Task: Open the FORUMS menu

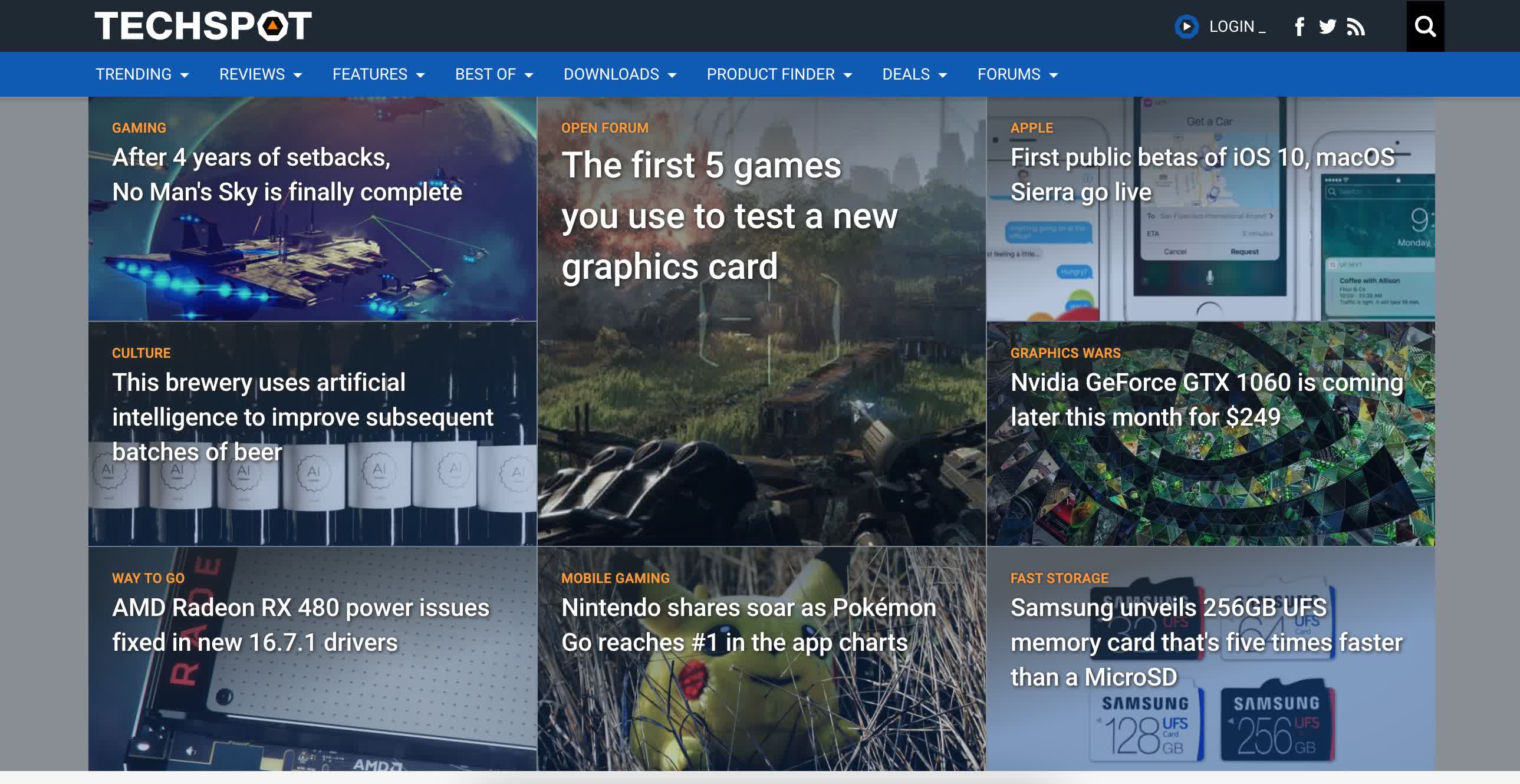Action: point(1018,74)
